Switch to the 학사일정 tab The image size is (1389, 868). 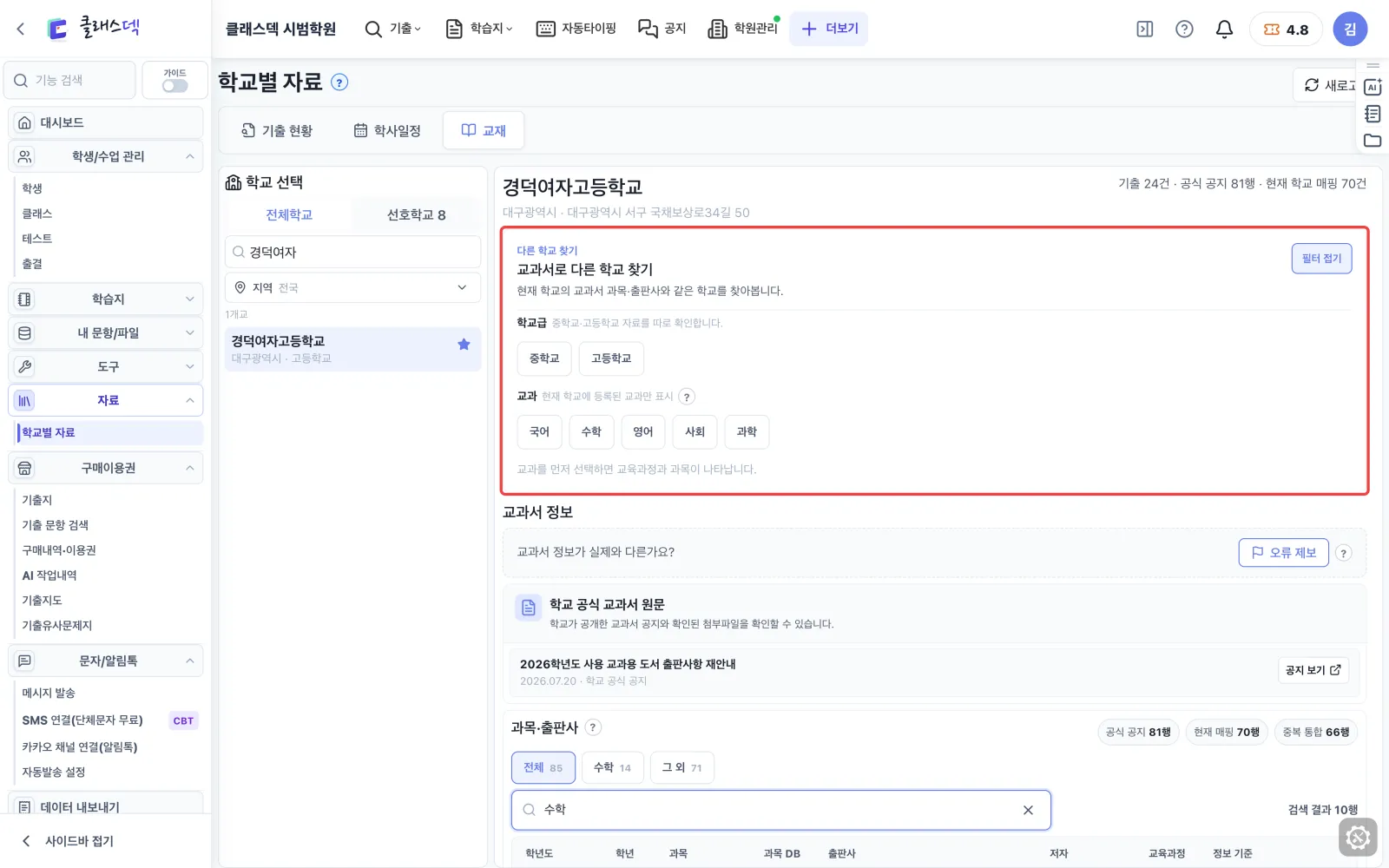pos(387,130)
